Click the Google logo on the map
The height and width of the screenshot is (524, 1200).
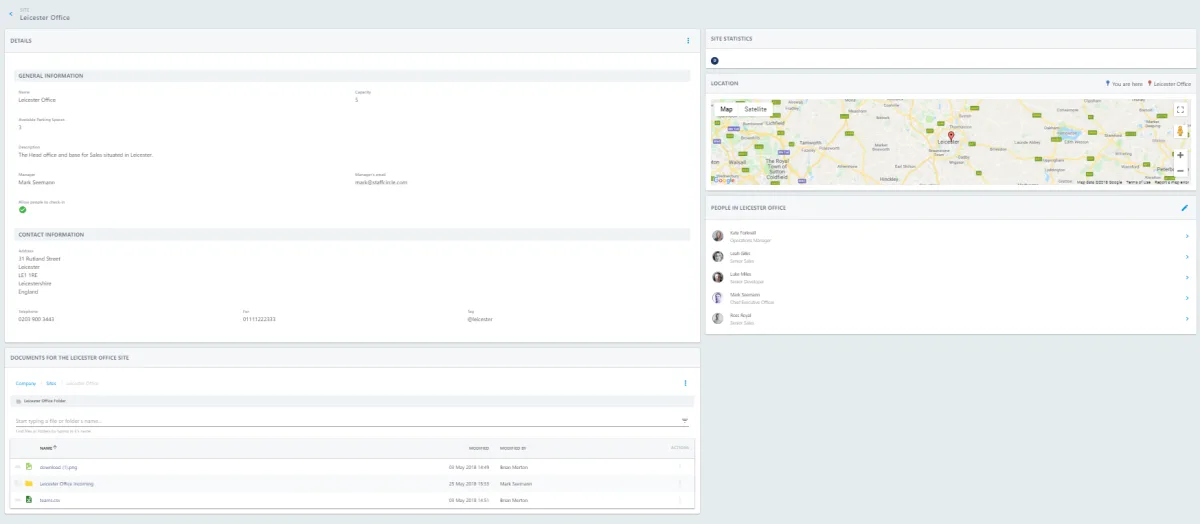[723, 181]
